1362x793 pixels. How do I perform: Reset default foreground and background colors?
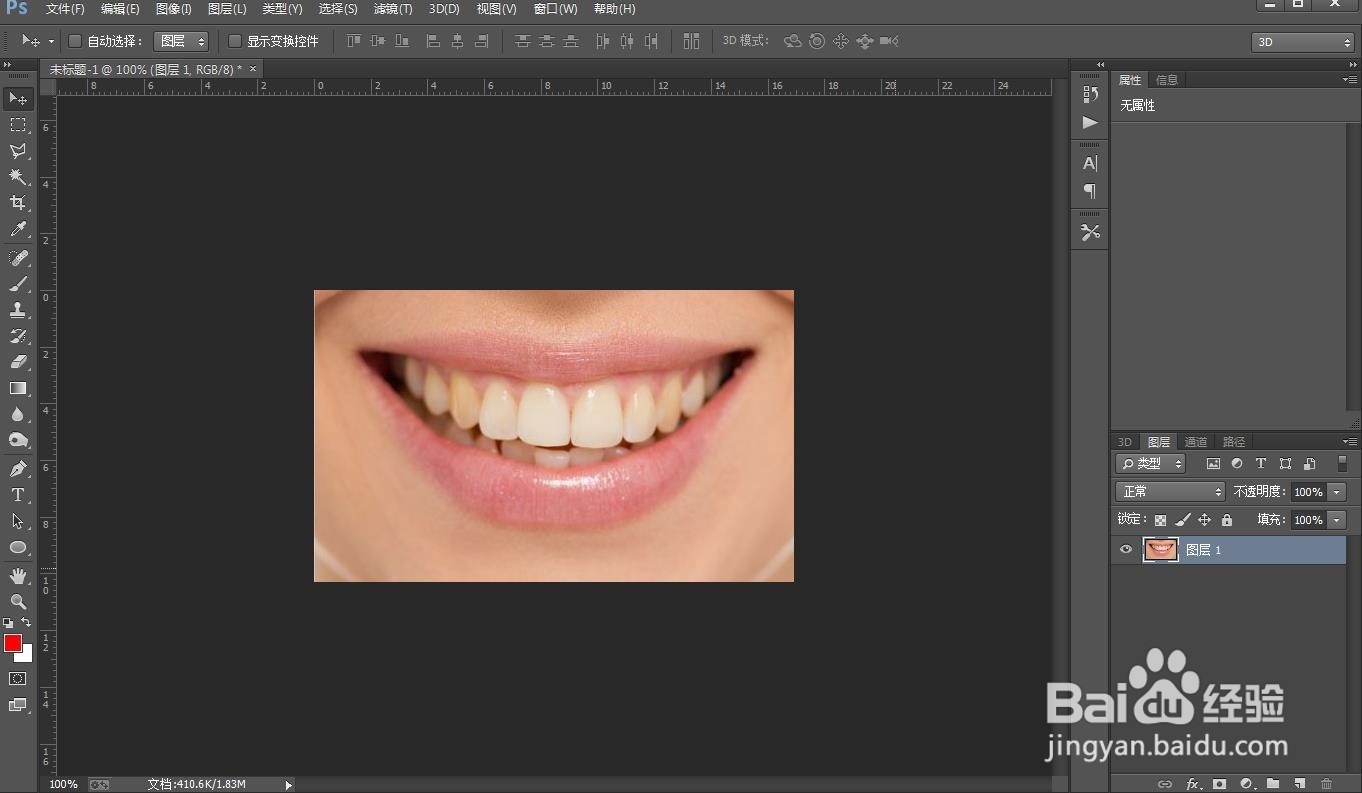pos(8,622)
